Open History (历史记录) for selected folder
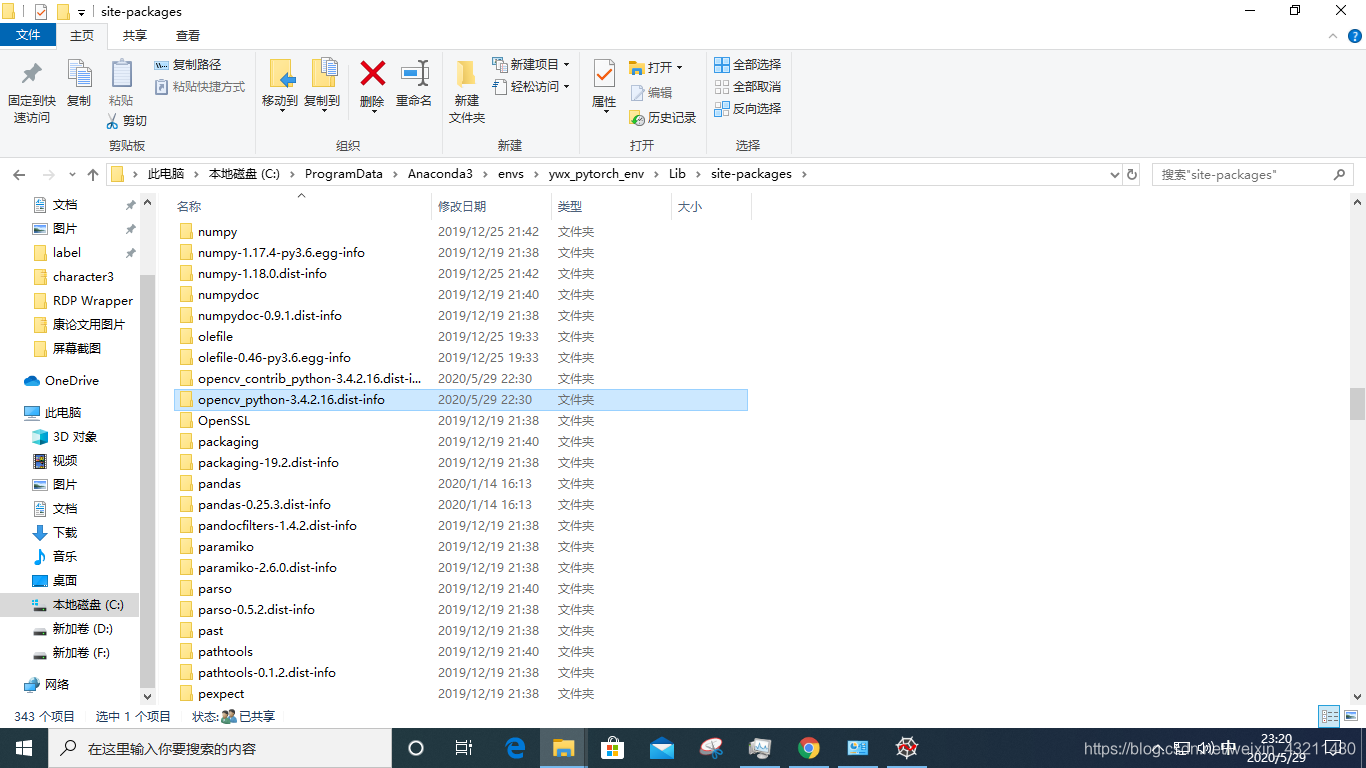Screen dimensions: 1366x768 (663, 117)
